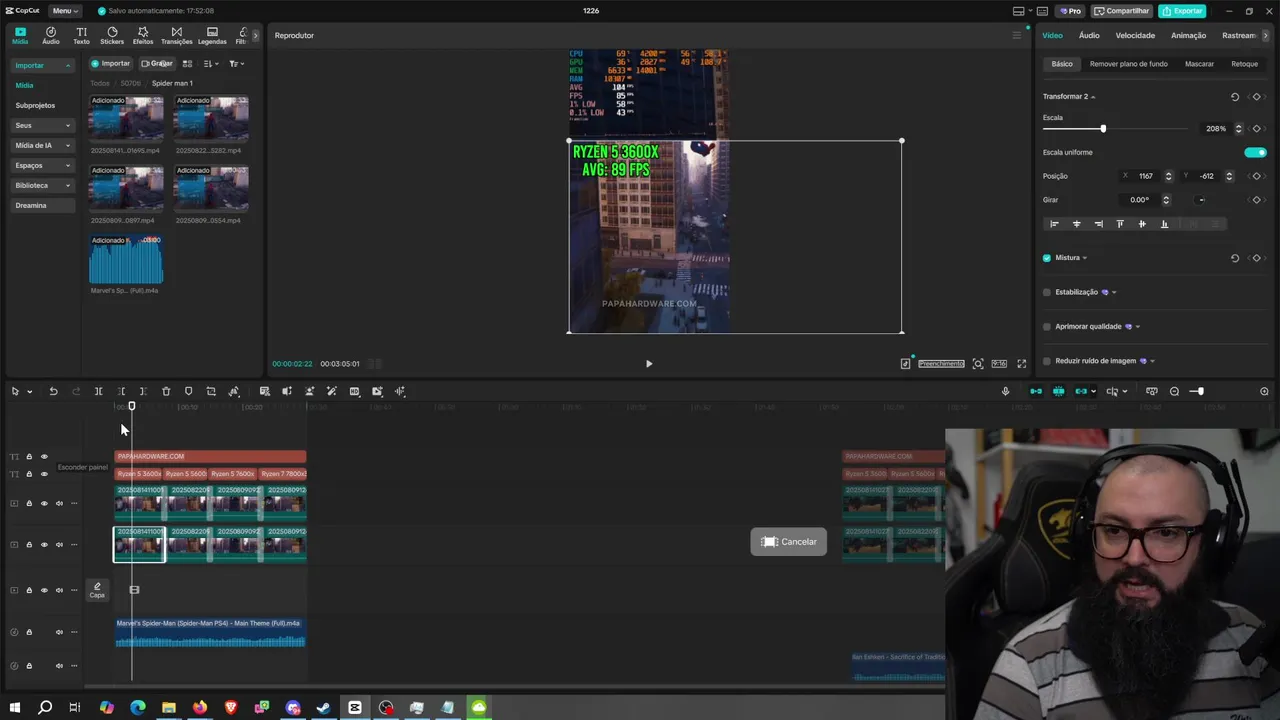
Task: Trim left of playhead
Action: pos(121,391)
